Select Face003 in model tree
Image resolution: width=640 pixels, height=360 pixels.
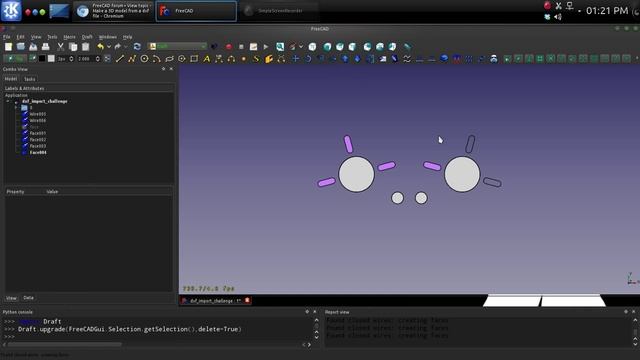coord(38,146)
